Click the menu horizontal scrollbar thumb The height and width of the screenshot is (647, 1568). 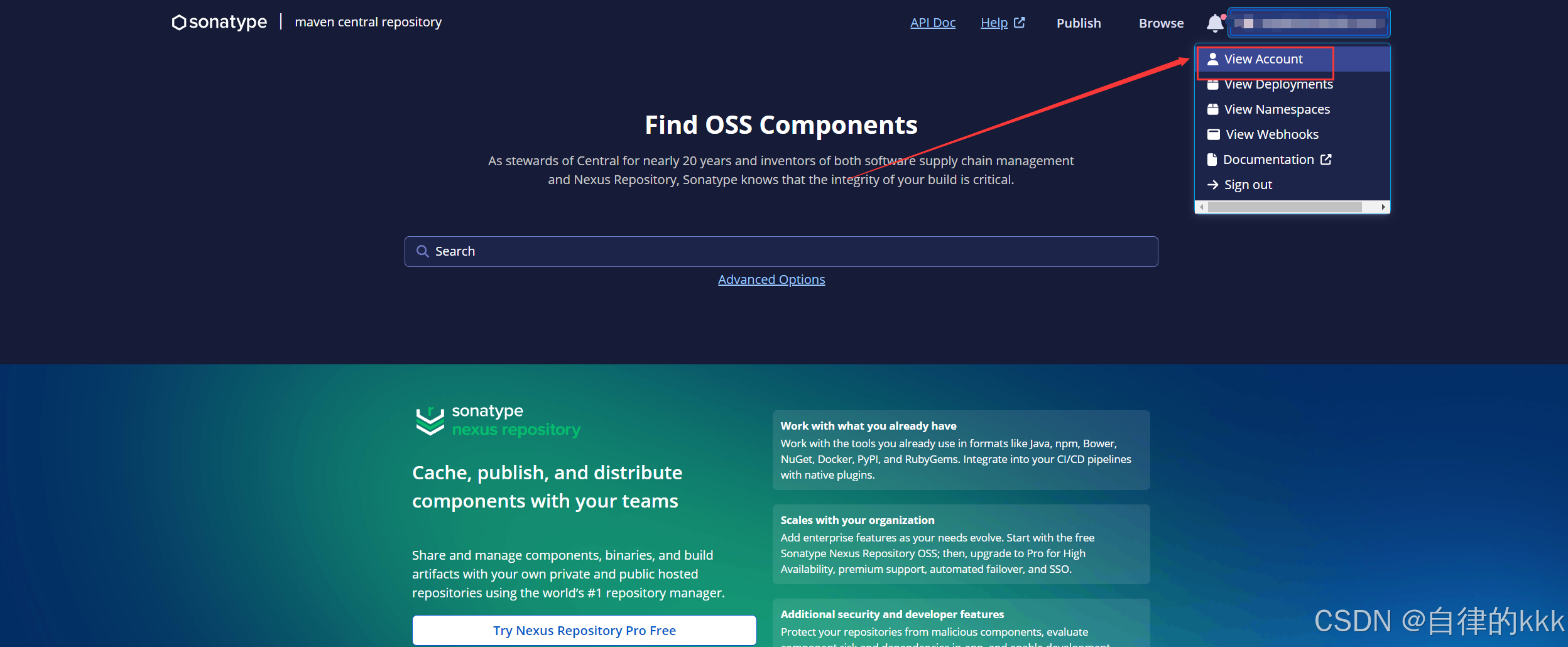(x=1285, y=207)
